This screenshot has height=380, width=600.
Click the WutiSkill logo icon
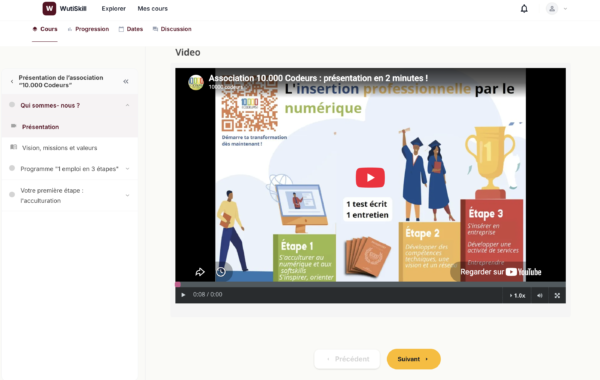49,8
